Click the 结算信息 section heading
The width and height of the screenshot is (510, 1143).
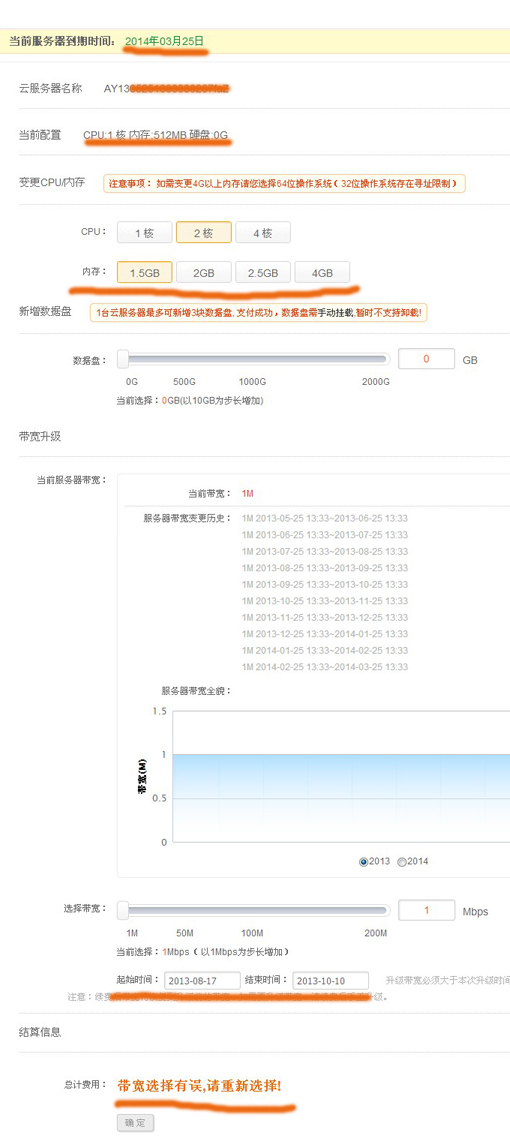(39, 1031)
